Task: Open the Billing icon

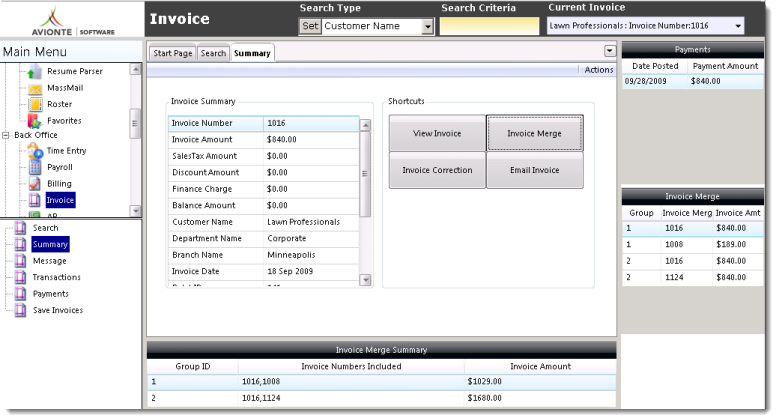Action: pos(34,184)
